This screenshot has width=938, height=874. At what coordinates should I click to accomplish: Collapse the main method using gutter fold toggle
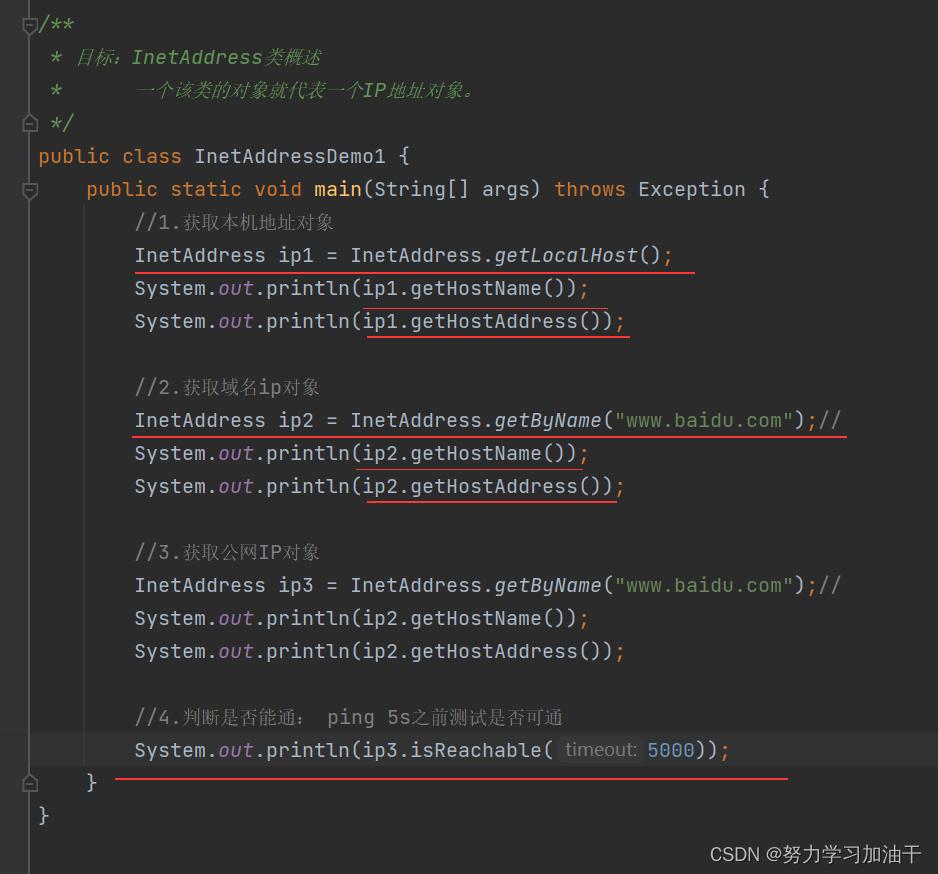[30, 189]
